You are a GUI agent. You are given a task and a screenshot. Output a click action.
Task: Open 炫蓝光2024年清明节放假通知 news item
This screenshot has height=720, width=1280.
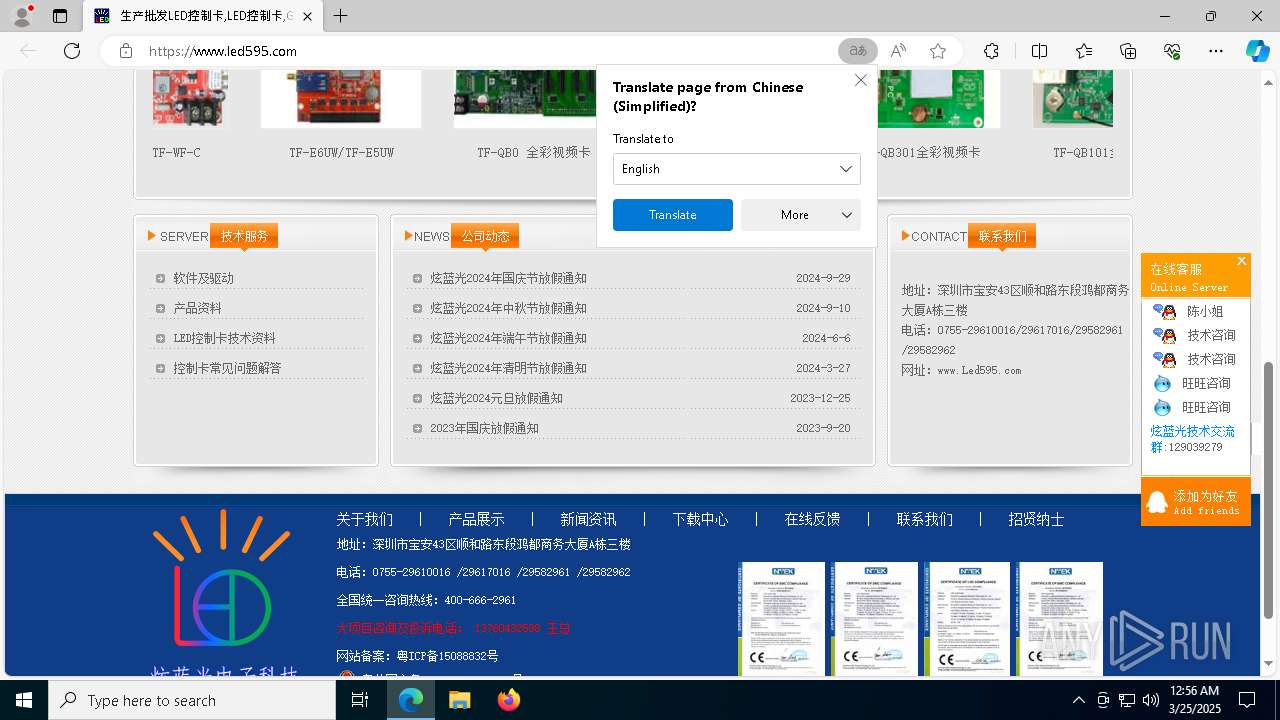coord(508,368)
